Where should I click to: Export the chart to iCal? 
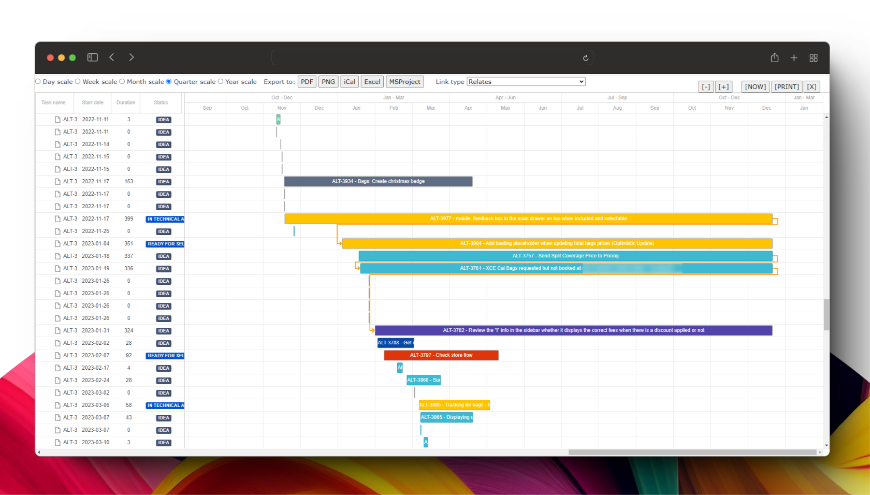click(x=349, y=82)
